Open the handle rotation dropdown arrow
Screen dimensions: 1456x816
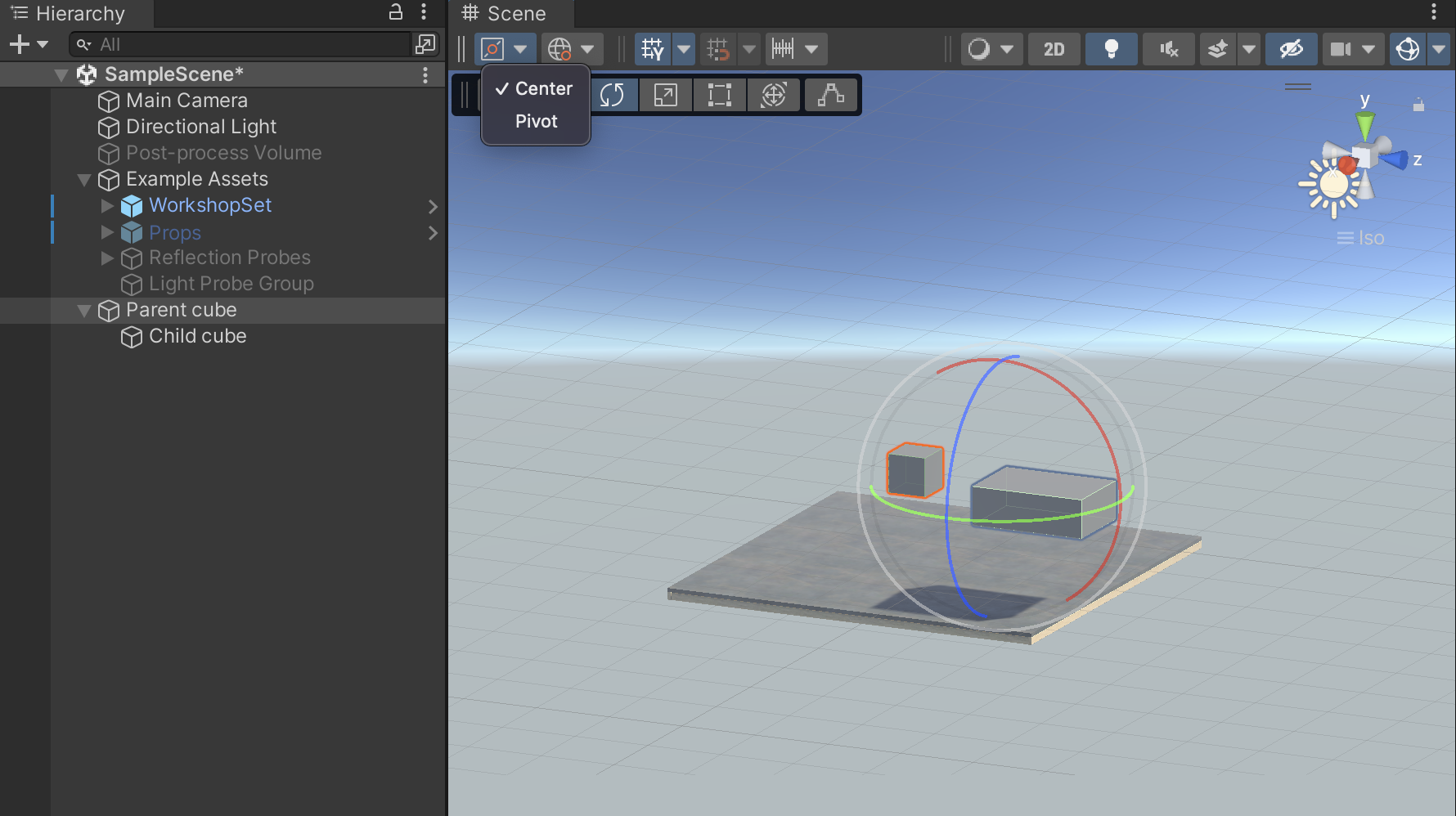(588, 49)
